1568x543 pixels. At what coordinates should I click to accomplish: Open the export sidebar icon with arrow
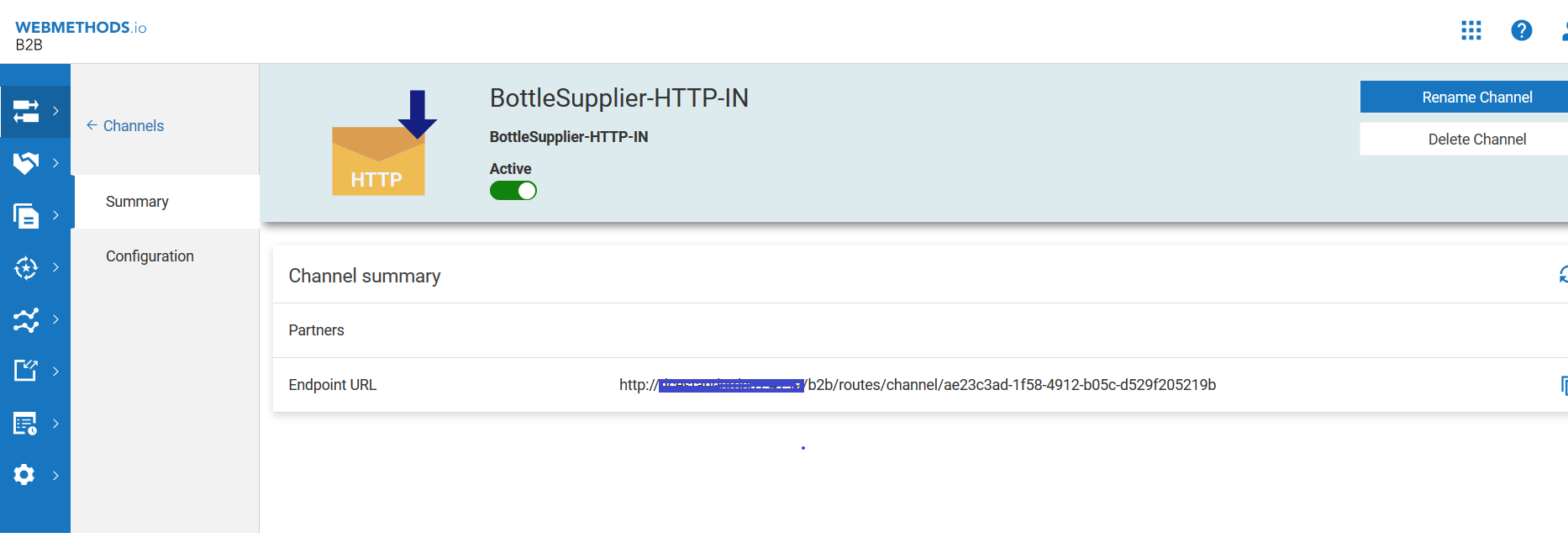tap(26, 371)
